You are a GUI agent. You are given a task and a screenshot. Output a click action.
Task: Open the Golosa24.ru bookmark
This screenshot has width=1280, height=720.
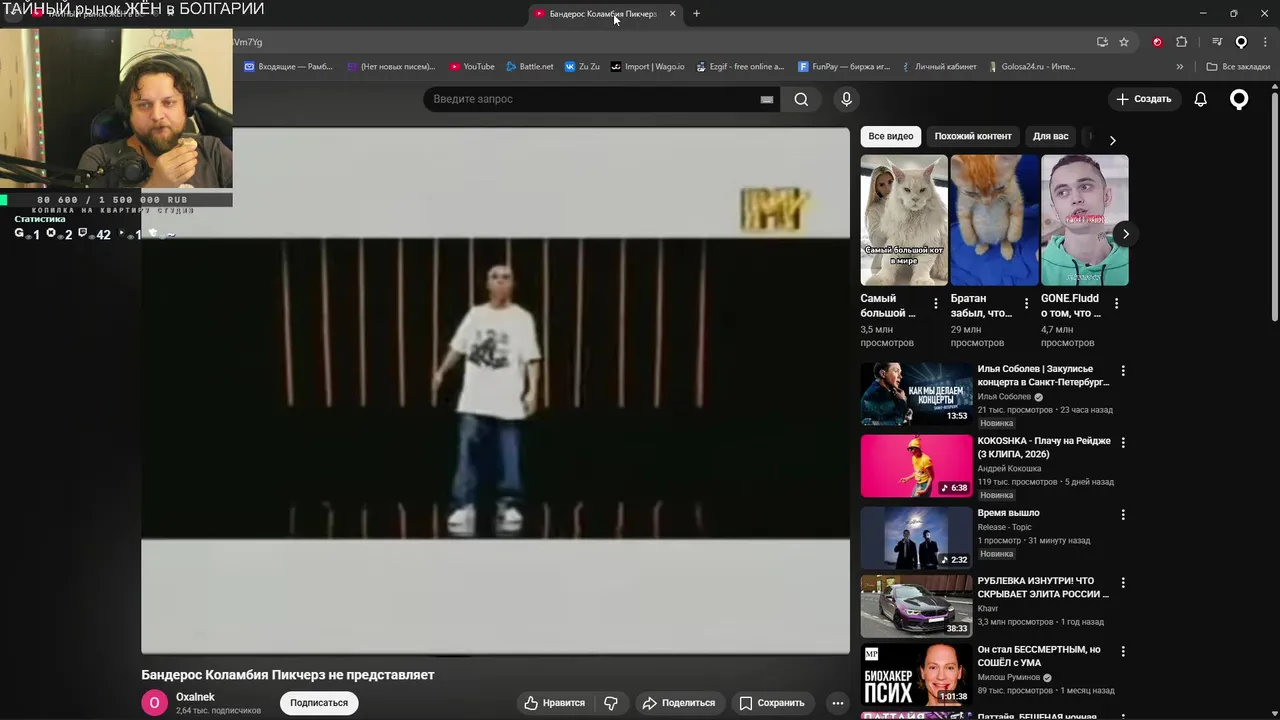pyautogui.click(x=1032, y=67)
